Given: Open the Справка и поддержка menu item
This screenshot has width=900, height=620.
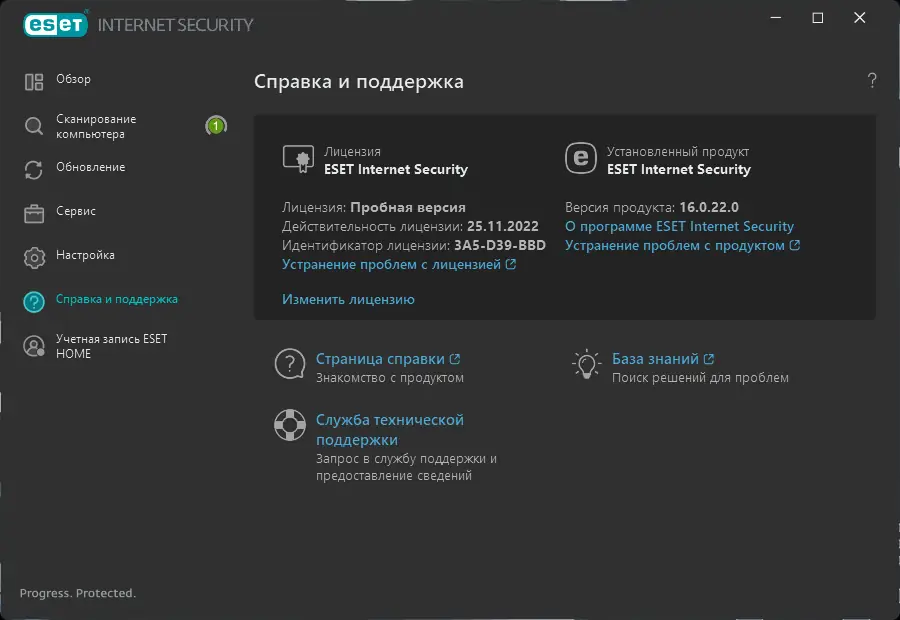Looking at the screenshot, I should pyautogui.click(x=117, y=299).
